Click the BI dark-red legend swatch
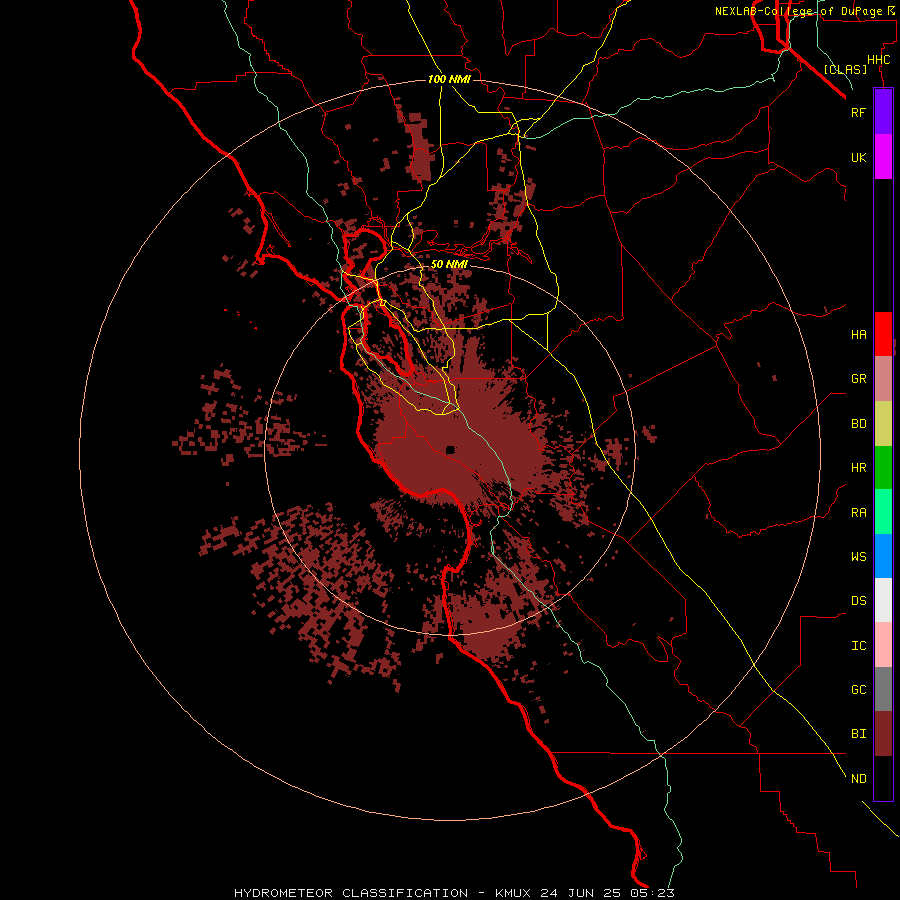 (x=883, y=734)
